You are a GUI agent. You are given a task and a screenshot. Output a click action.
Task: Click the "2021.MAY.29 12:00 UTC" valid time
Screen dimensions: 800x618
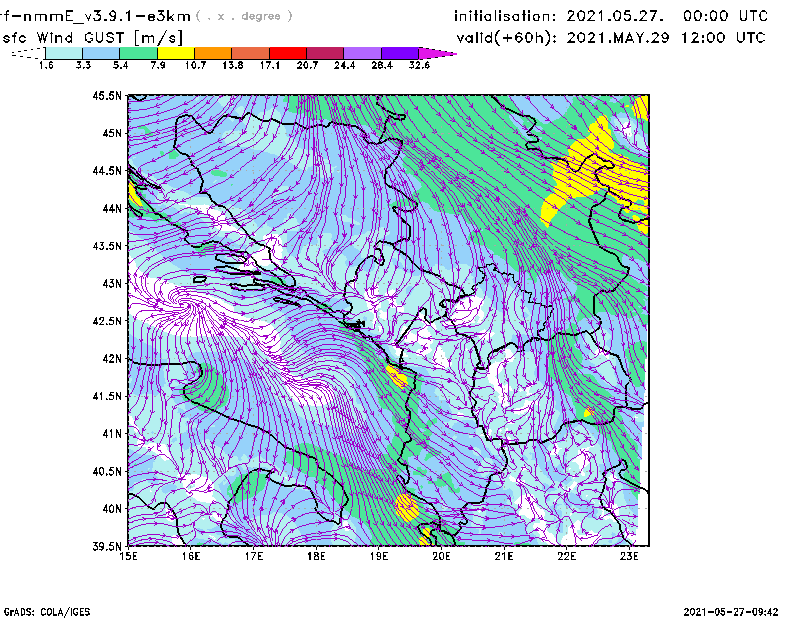coord(666,38)
